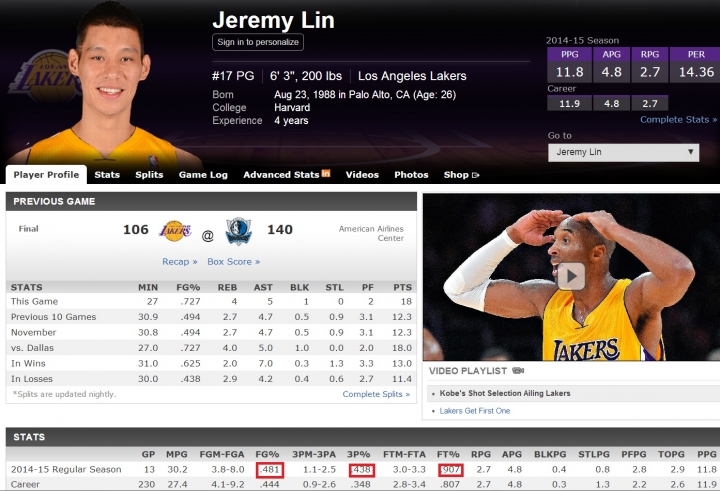Open the Game Log tab

click(x=203, y=175)
